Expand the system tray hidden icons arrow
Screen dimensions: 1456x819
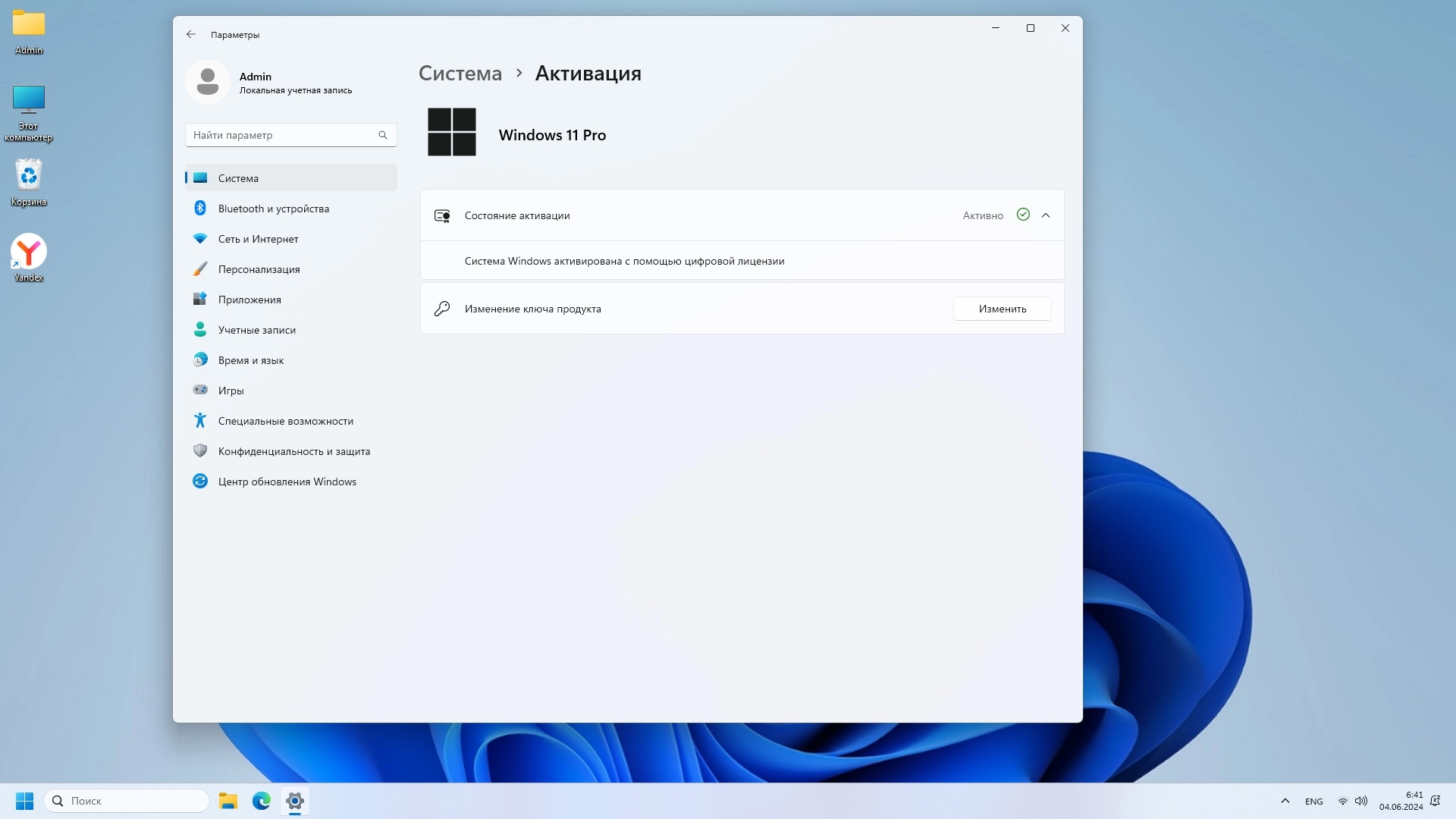click(x=1285, y=801)
